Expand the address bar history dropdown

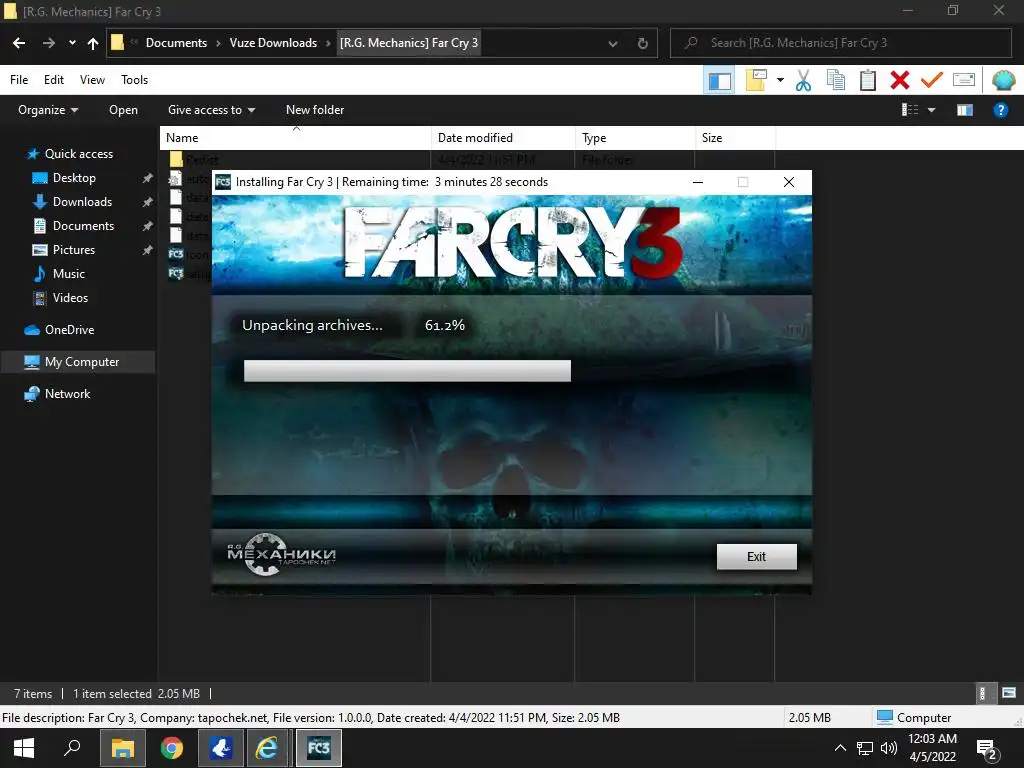pos(613,44)
